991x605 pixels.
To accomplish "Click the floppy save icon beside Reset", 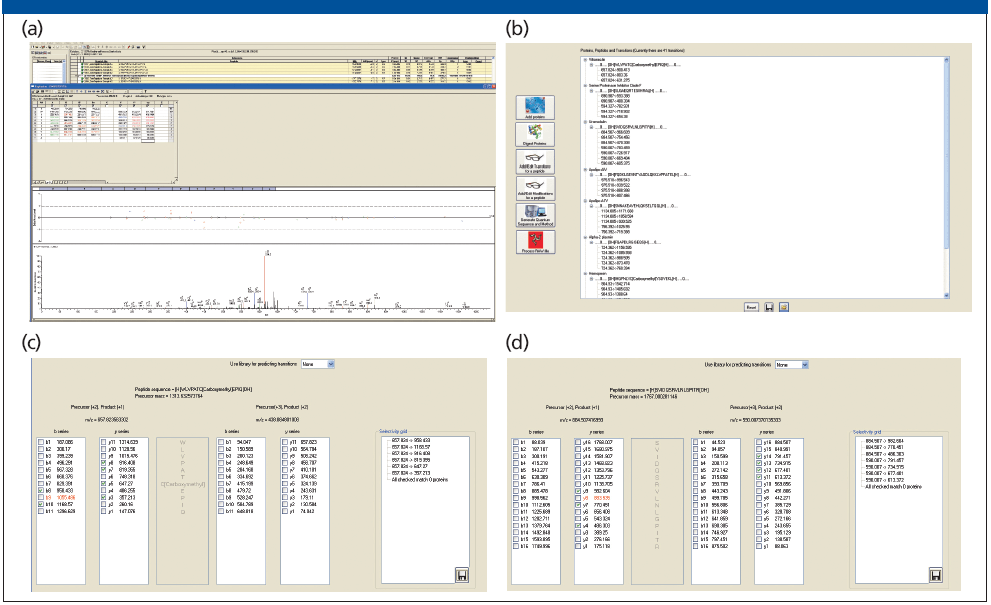I will 769,307.
